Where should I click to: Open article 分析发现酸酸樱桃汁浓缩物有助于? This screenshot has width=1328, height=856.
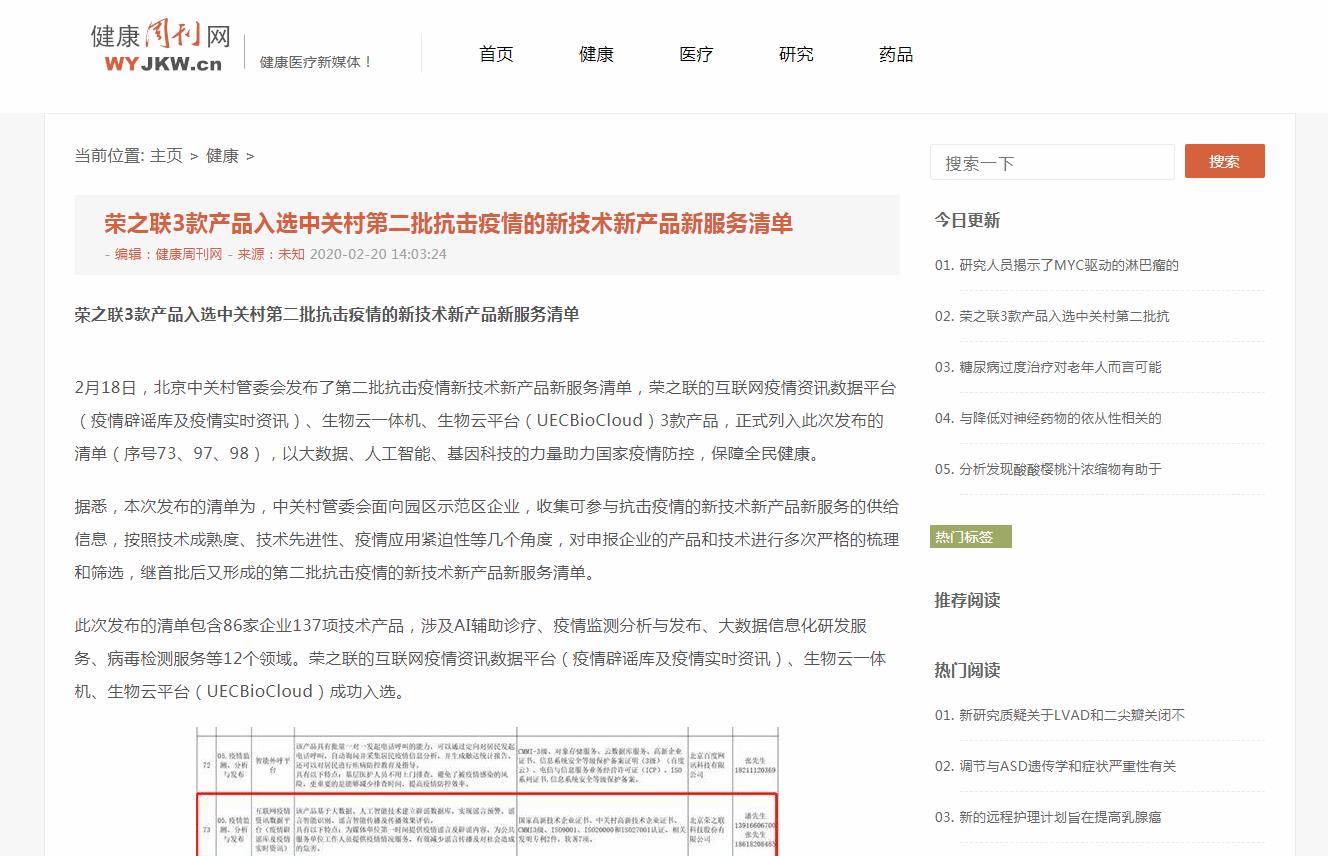pos(1060,469)
